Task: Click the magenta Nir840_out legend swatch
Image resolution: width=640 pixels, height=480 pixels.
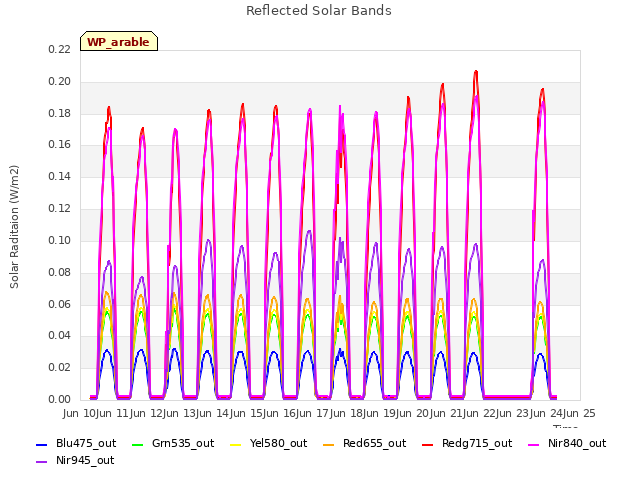Action: (x=534, y=444)
